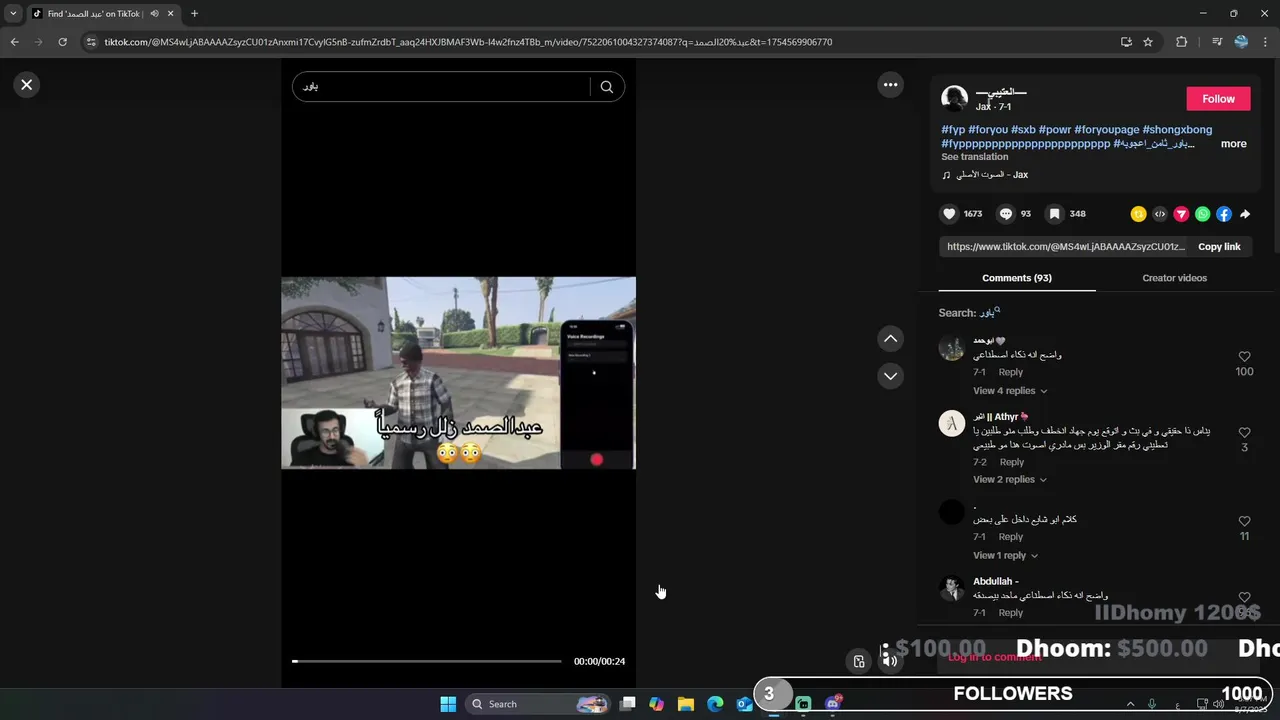1280x720 pixels.
Task: Open the tab search dropdown
Action: pyautogui.click(x=13, y=14)
